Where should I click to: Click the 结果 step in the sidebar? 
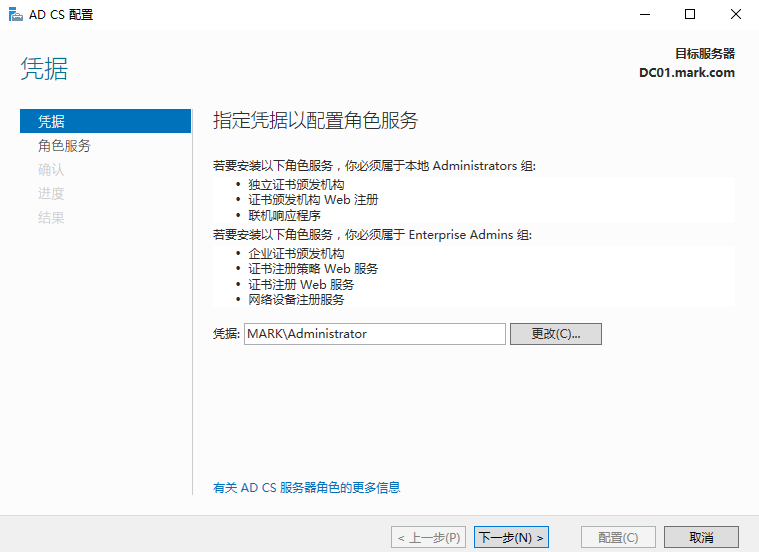tap(51, 217)
